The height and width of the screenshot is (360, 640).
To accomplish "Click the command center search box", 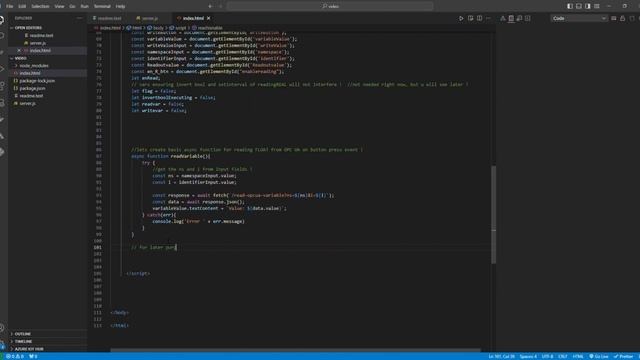I will 330,6.
